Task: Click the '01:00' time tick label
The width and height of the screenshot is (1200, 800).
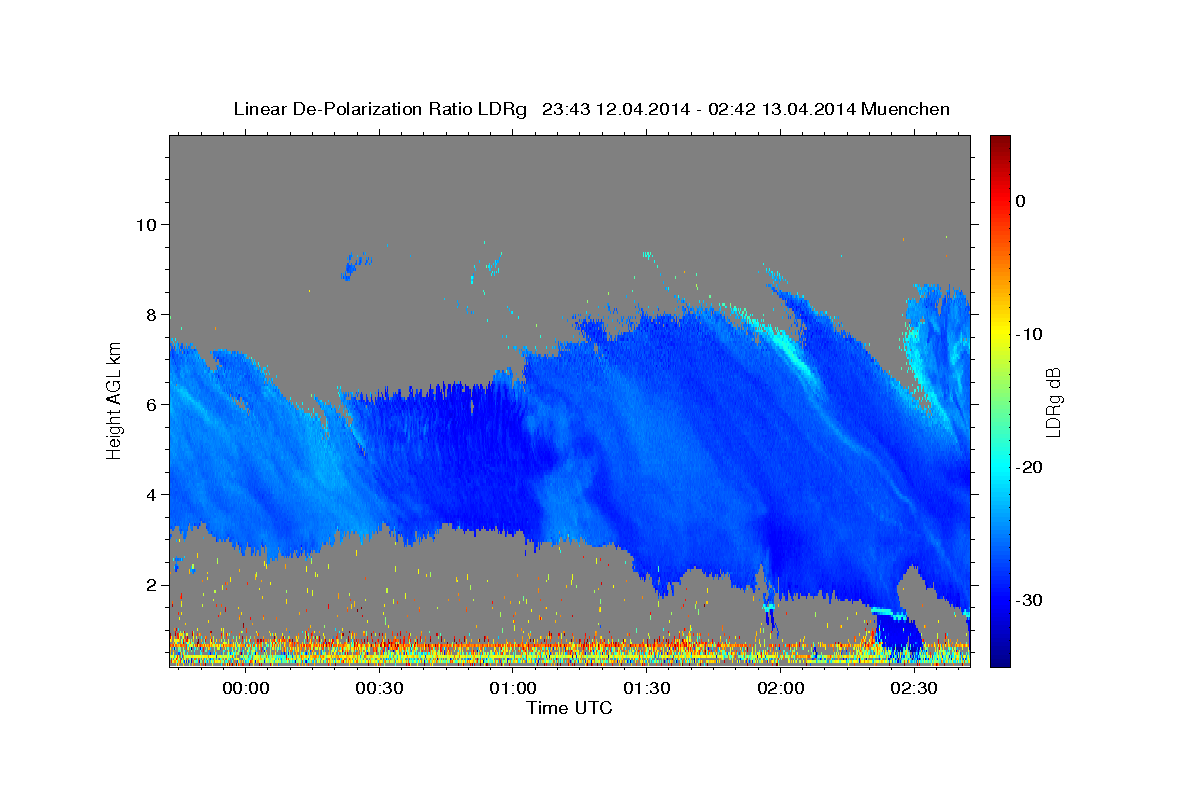Action: (x=513, y=689)
